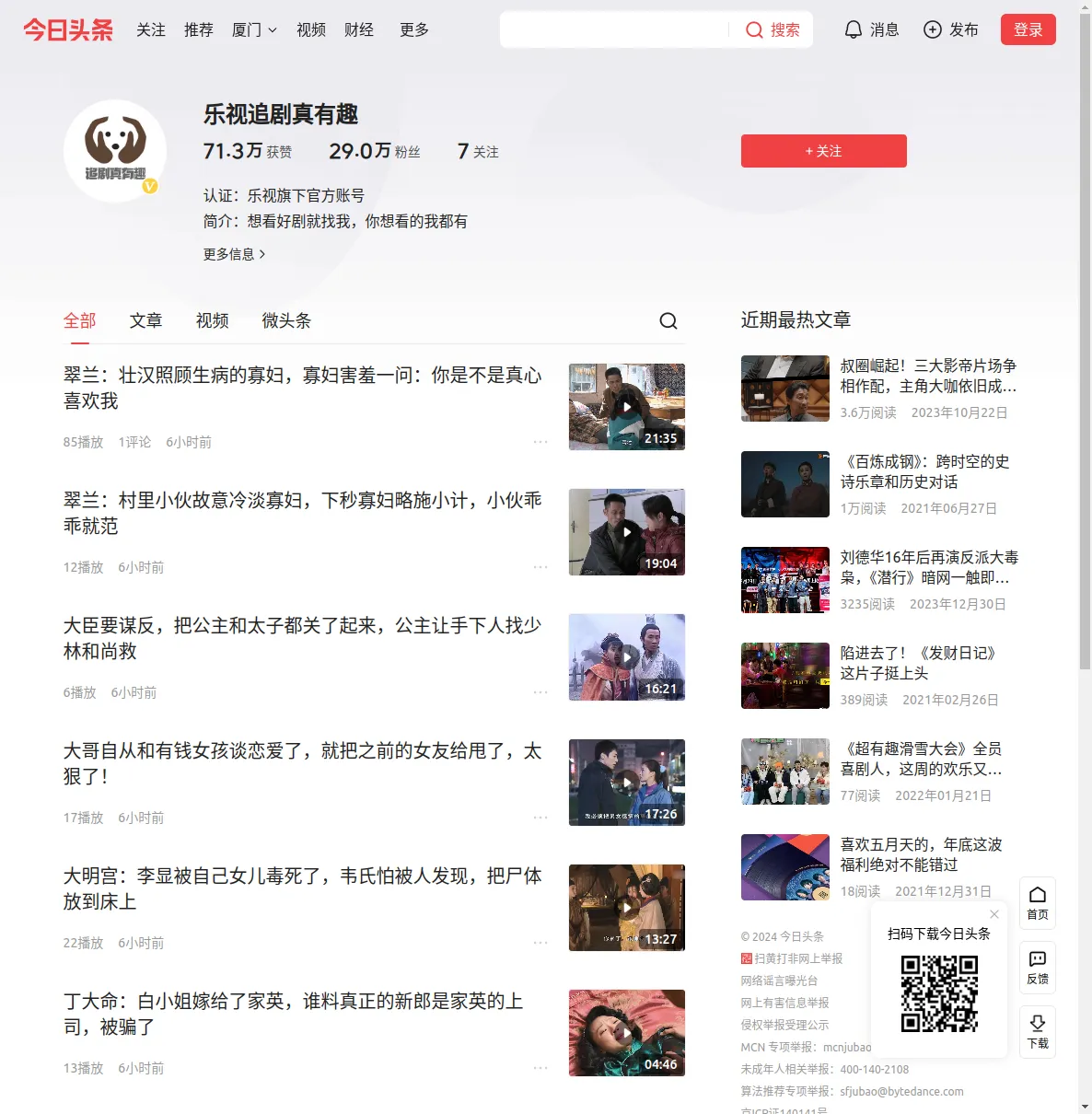Switch to the 文章 tab
This screenshot has height=1114, width=1092.
pyautogui.click(x=145, y=320)
